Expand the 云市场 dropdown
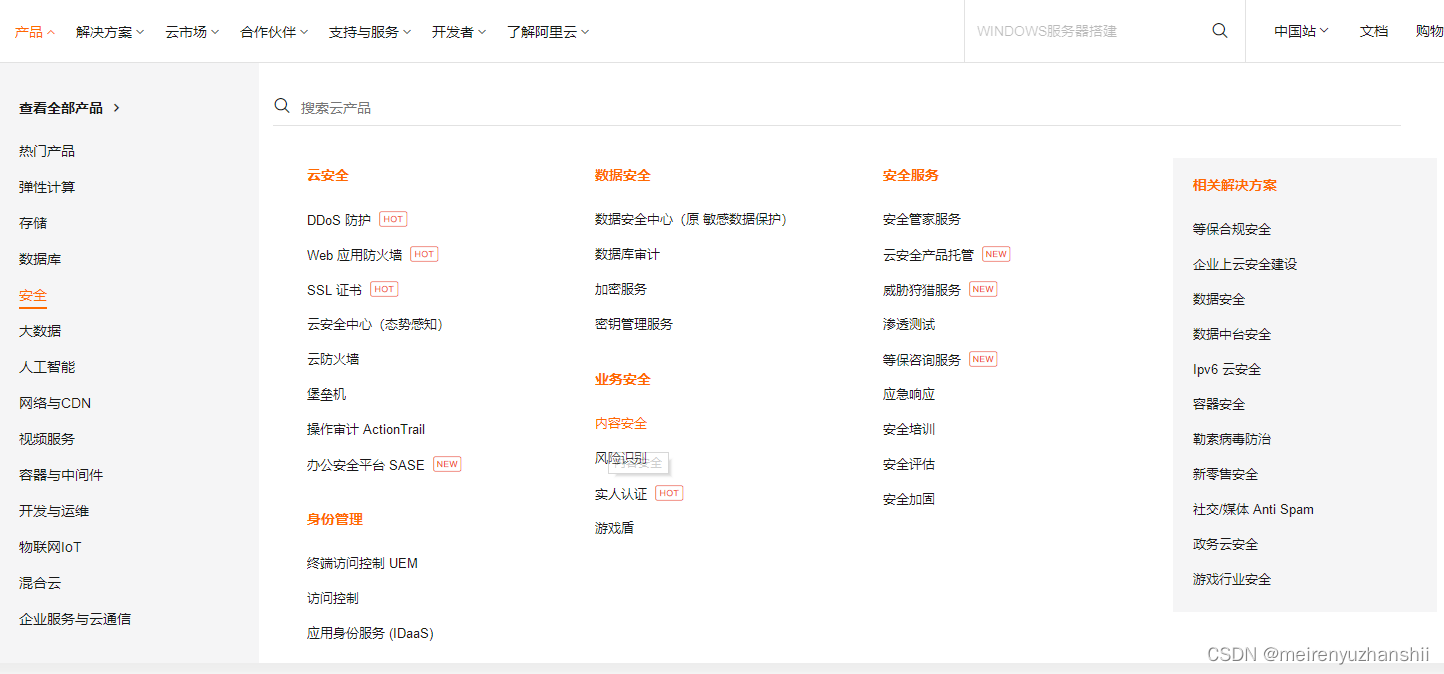The width and height of the screenshot is (1444, 674). (x=192, y=32)
